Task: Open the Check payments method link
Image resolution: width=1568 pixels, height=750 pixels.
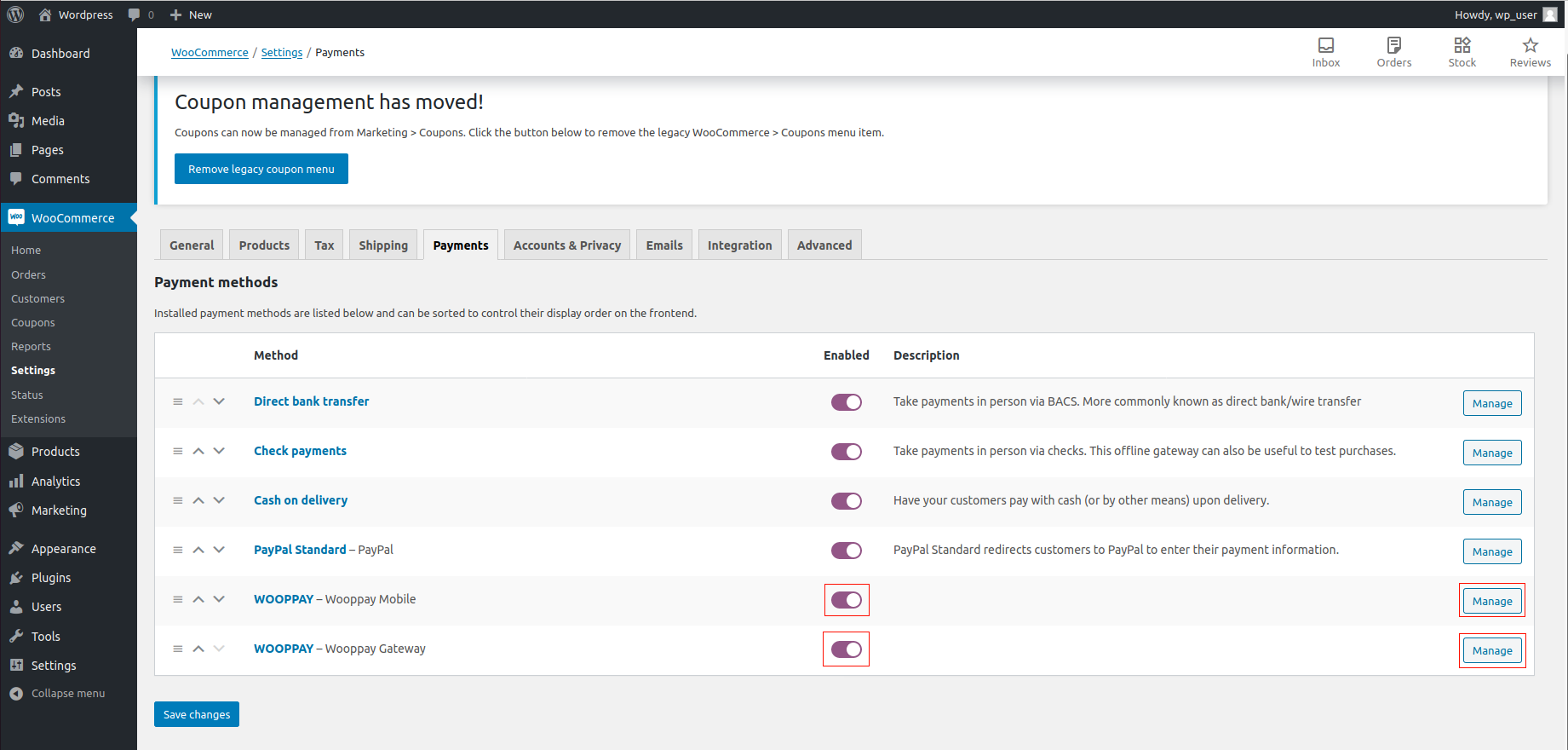Action: 300,451
